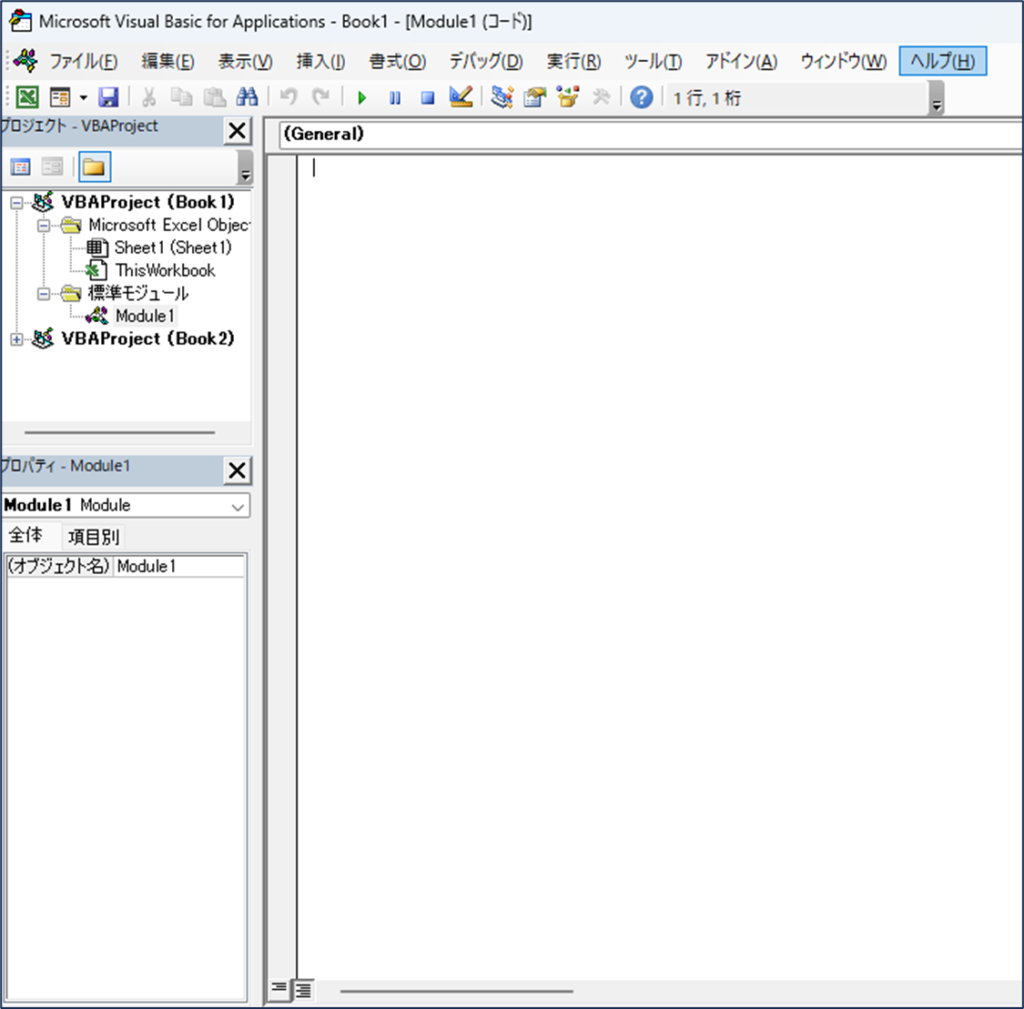Select the 標準モジュール folder item
Image resolution: width=1024 pixels, height=1009 pixels.
tap(138, 293)
